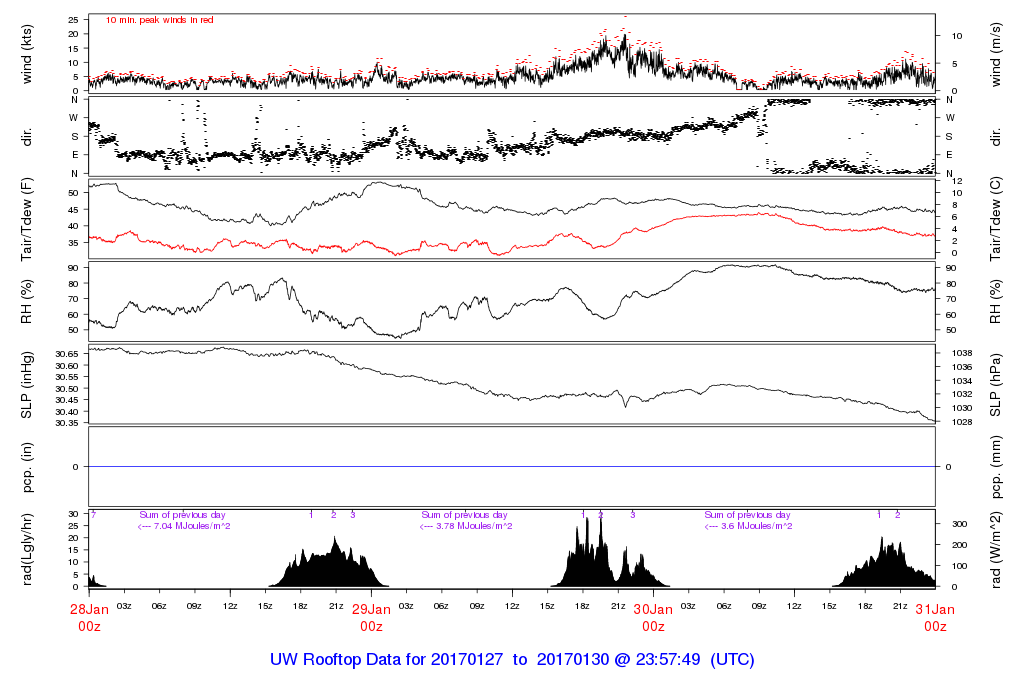This screenshot has width=1024, height=700.
Task: Select the "wind (m/s)" axis label
Action: point(995,54)
